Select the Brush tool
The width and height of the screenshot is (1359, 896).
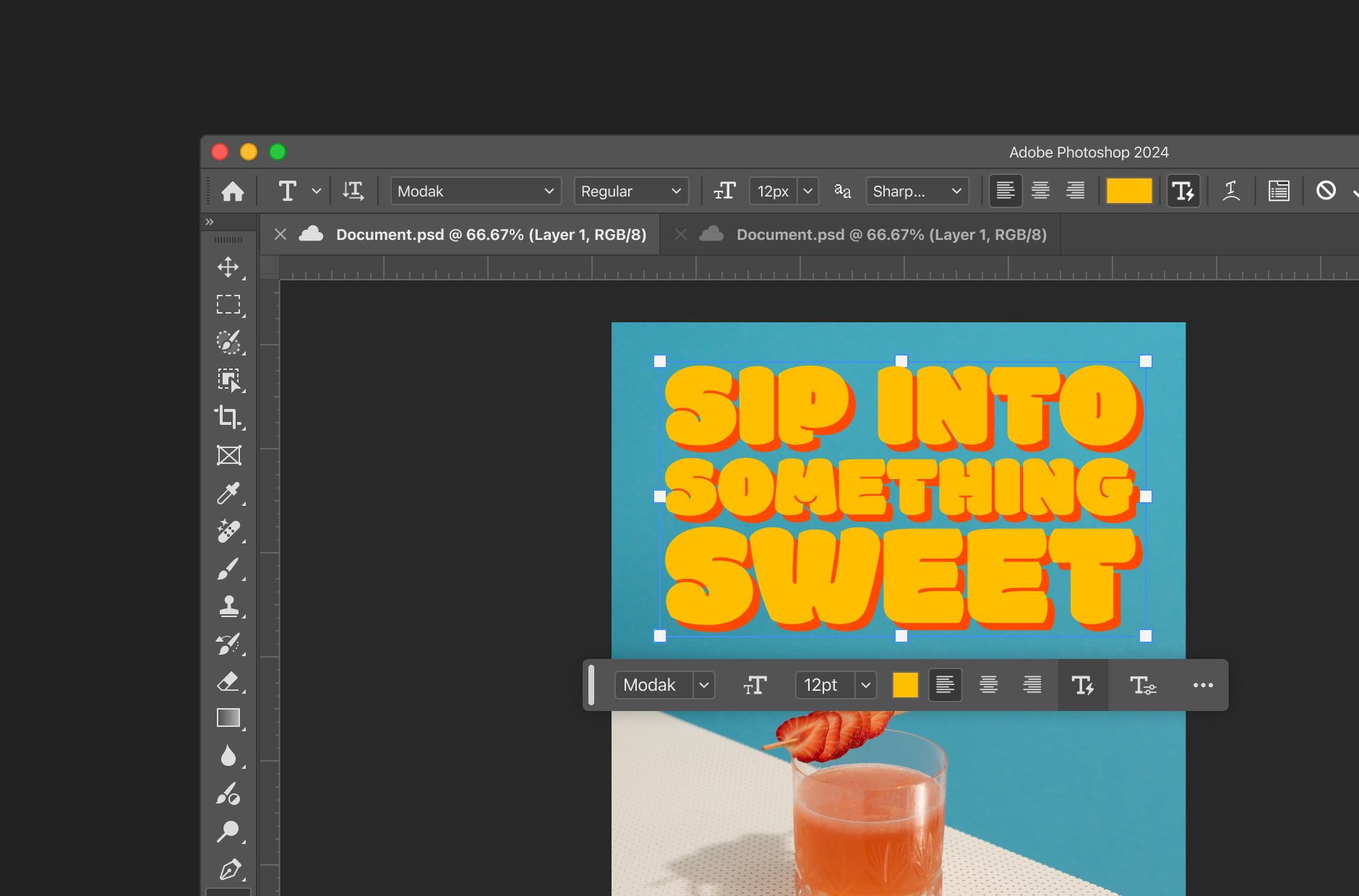pyautogui.click(x=228, y=569)
